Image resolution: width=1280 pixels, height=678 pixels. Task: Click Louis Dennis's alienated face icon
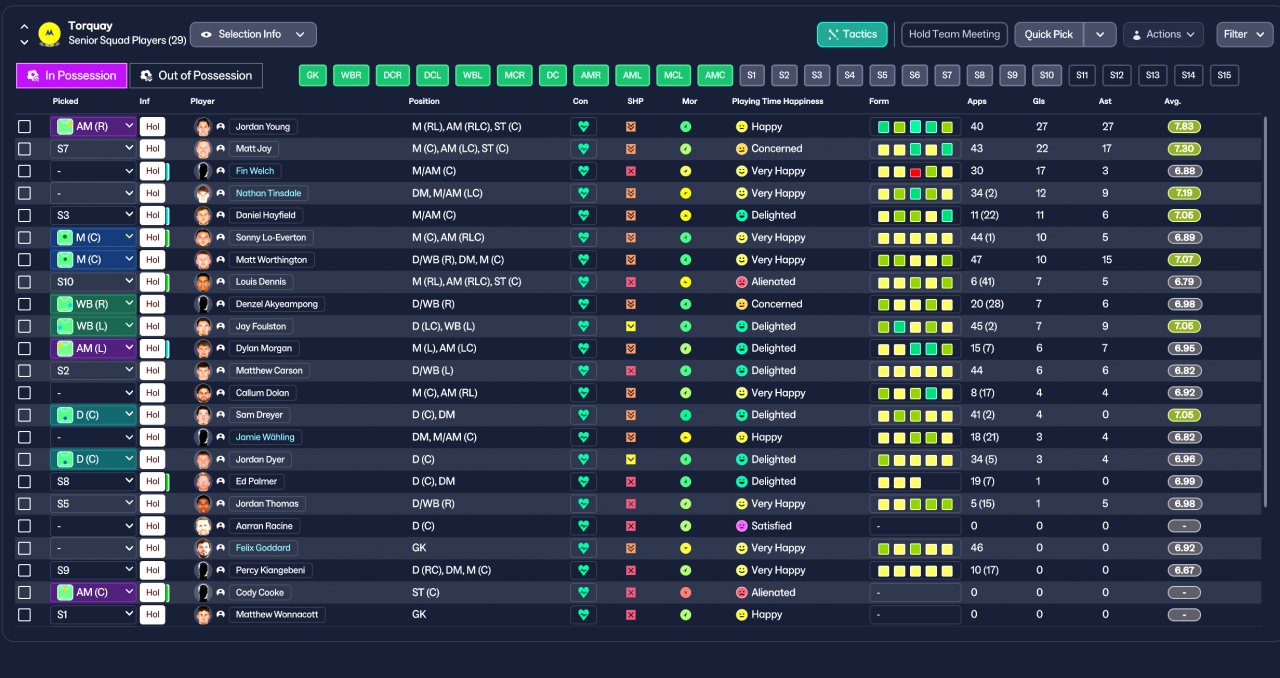(x=741, y=282)
